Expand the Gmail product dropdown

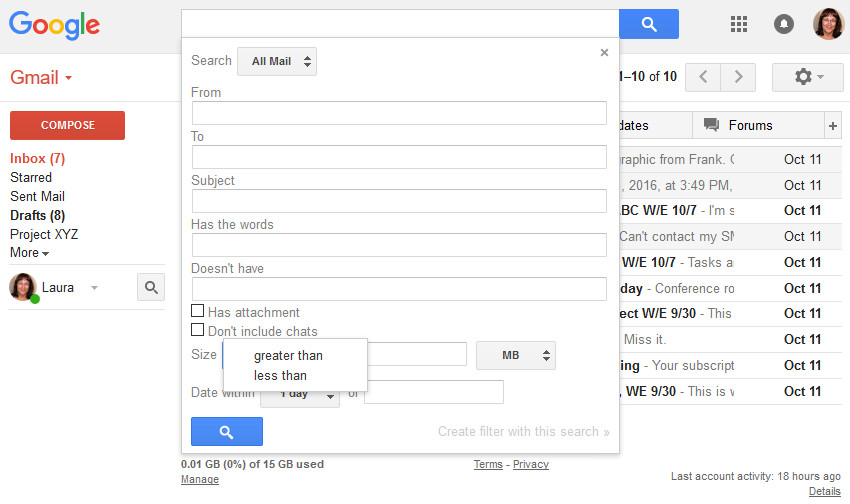[41, 77]
